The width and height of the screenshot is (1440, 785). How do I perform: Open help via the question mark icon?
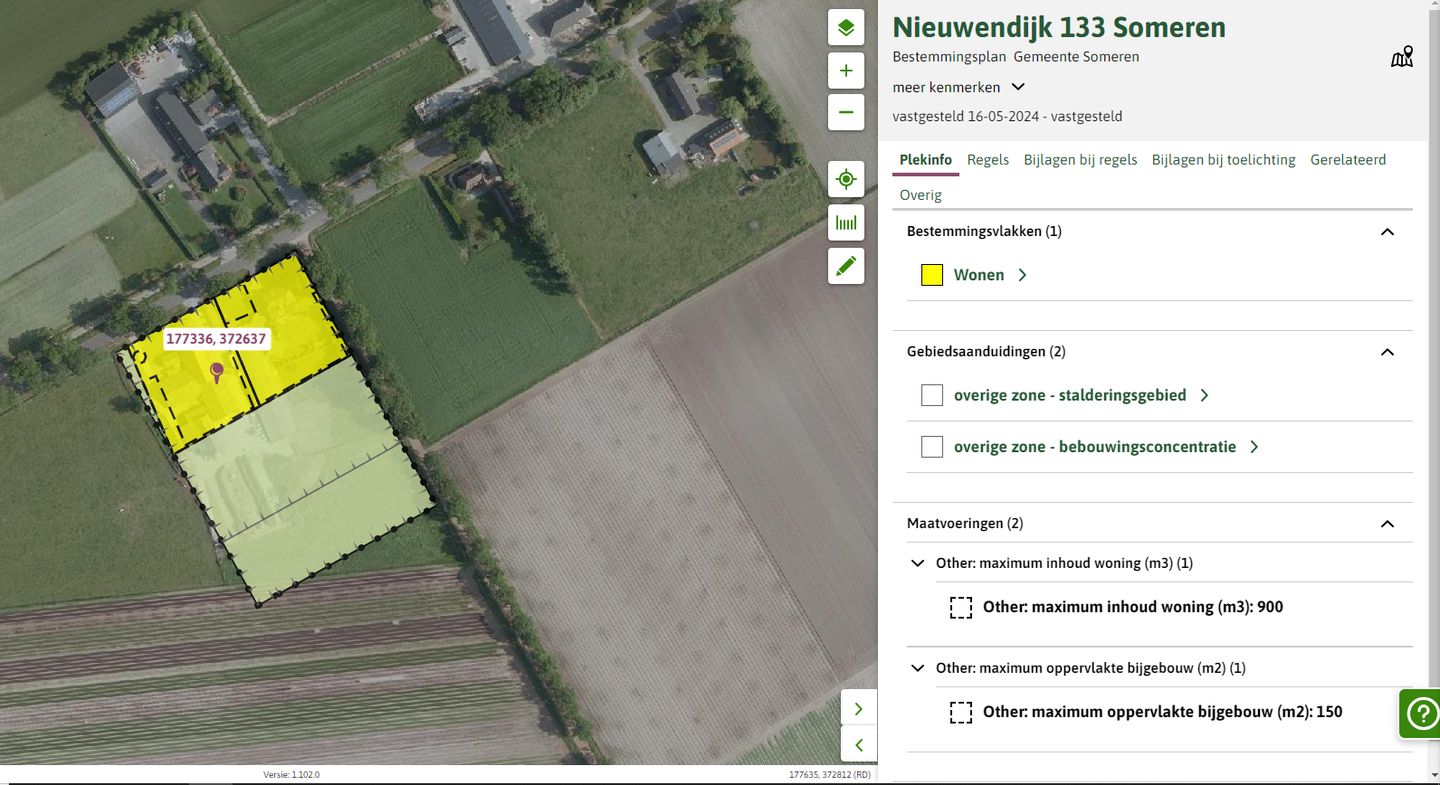(x=1421, y=713)
